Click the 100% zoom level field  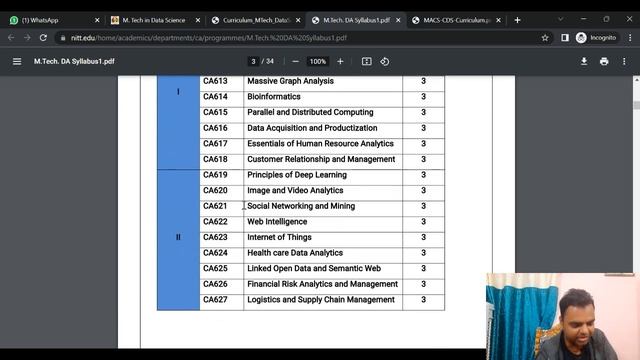[x=318, y=62]
